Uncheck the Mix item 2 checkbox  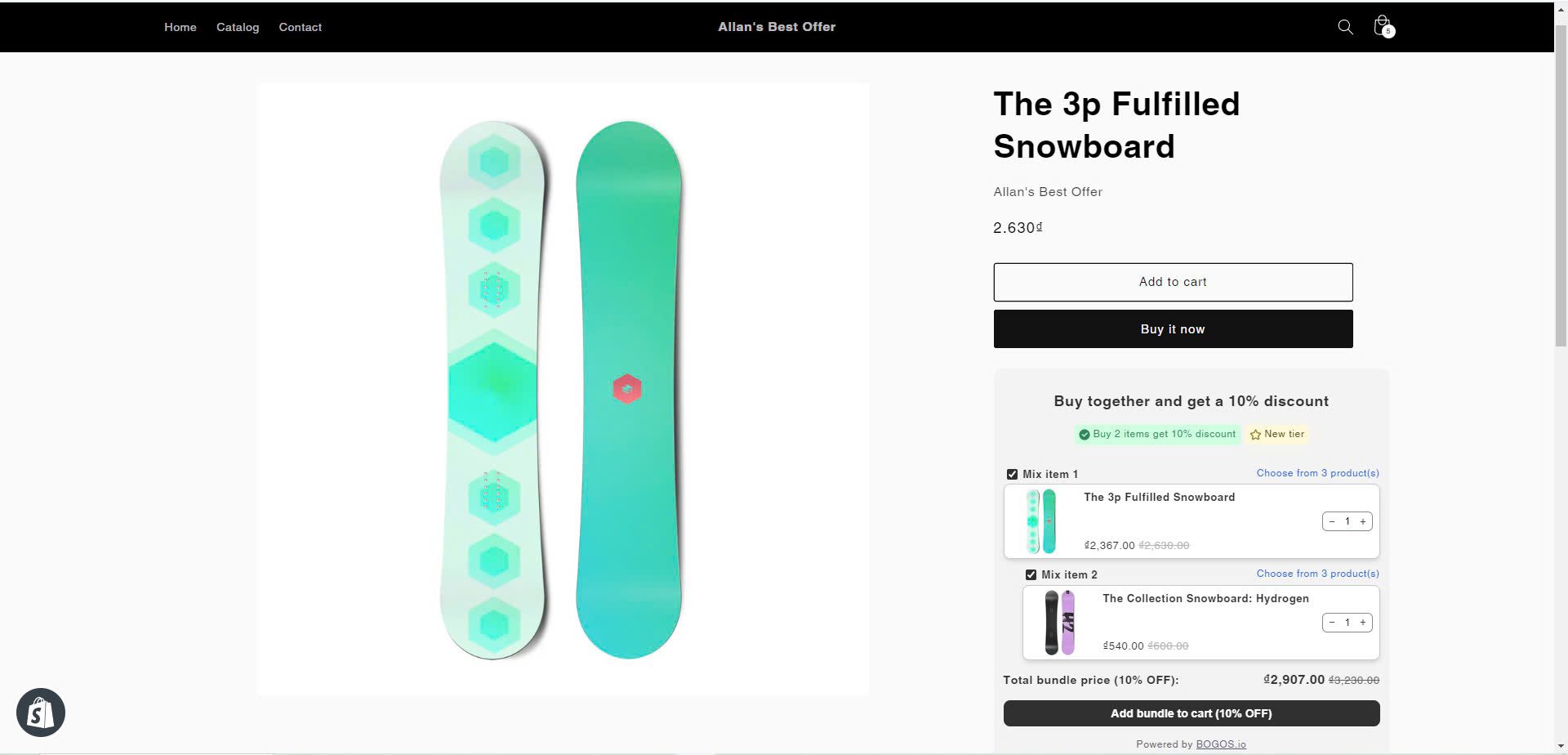(1031, 574)
